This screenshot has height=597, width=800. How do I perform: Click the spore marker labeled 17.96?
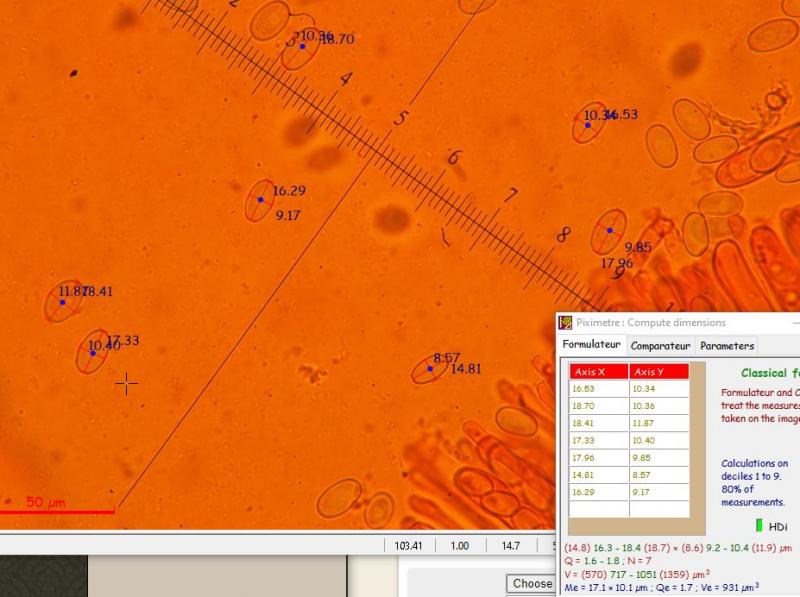pyautogui.click(x=608, y=232)
